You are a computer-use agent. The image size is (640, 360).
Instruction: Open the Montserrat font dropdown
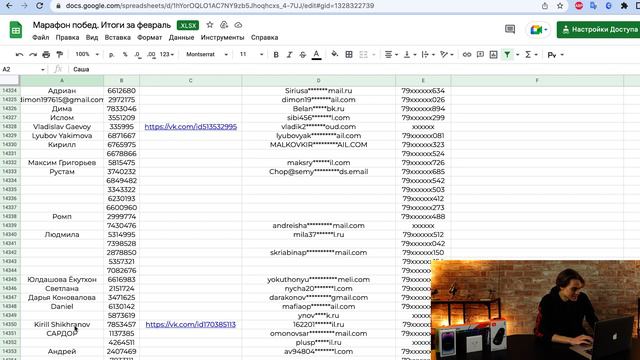tap(207, 54)
